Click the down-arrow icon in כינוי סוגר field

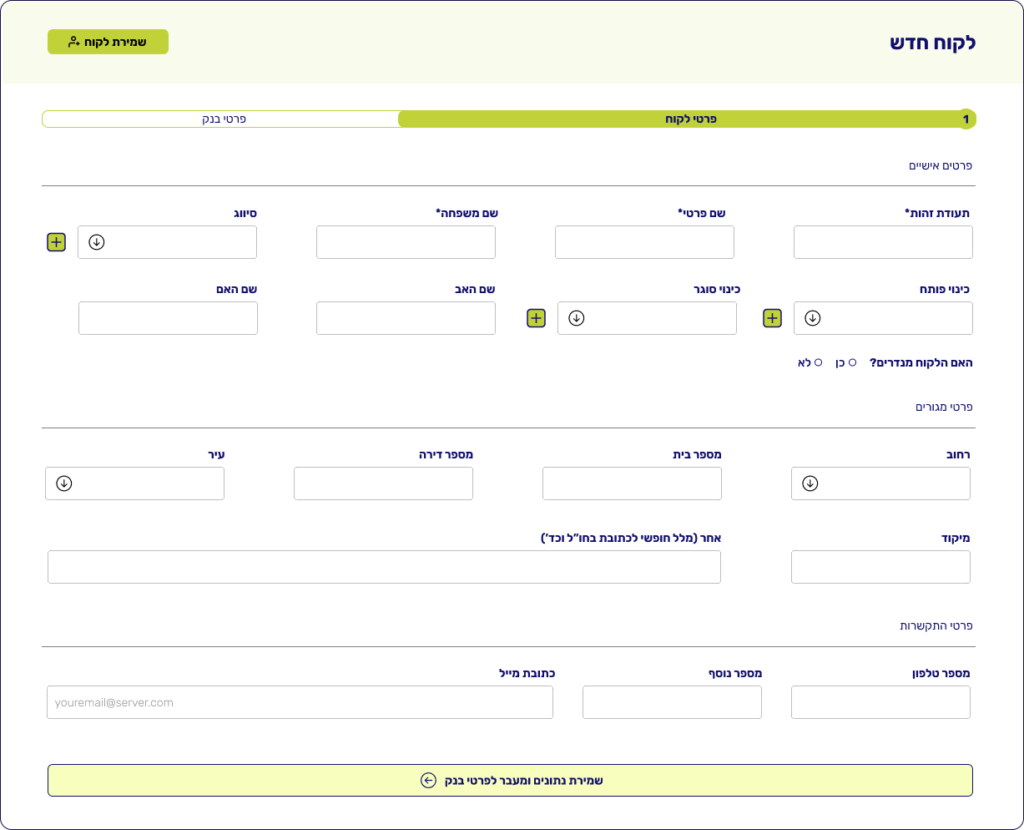(577, 318)
